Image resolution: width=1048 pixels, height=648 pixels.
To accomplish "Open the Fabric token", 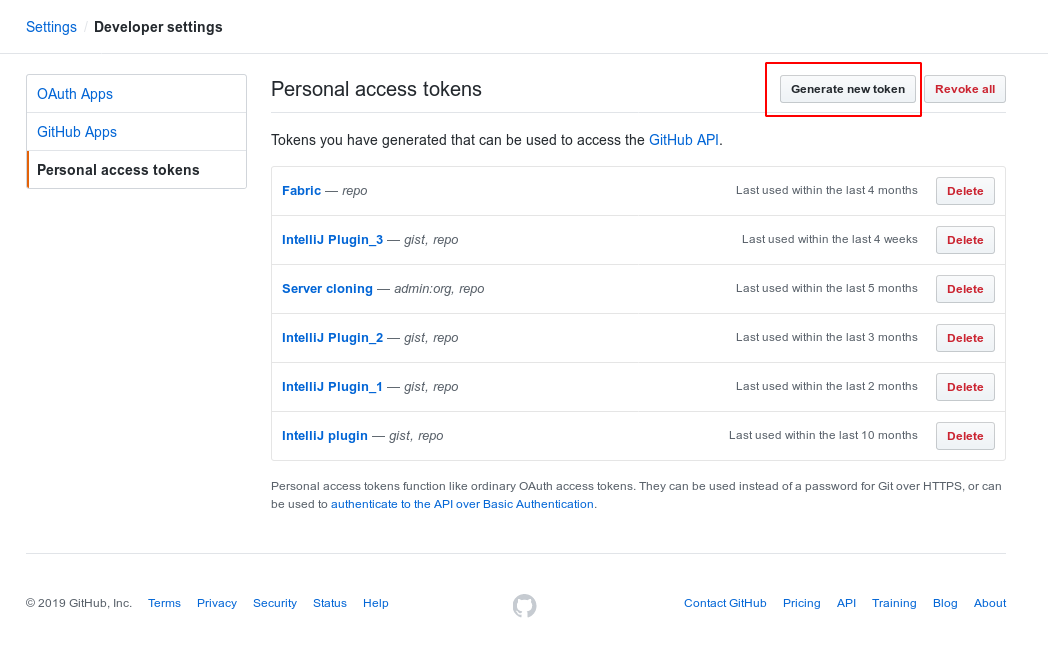I will coord(301,190).
